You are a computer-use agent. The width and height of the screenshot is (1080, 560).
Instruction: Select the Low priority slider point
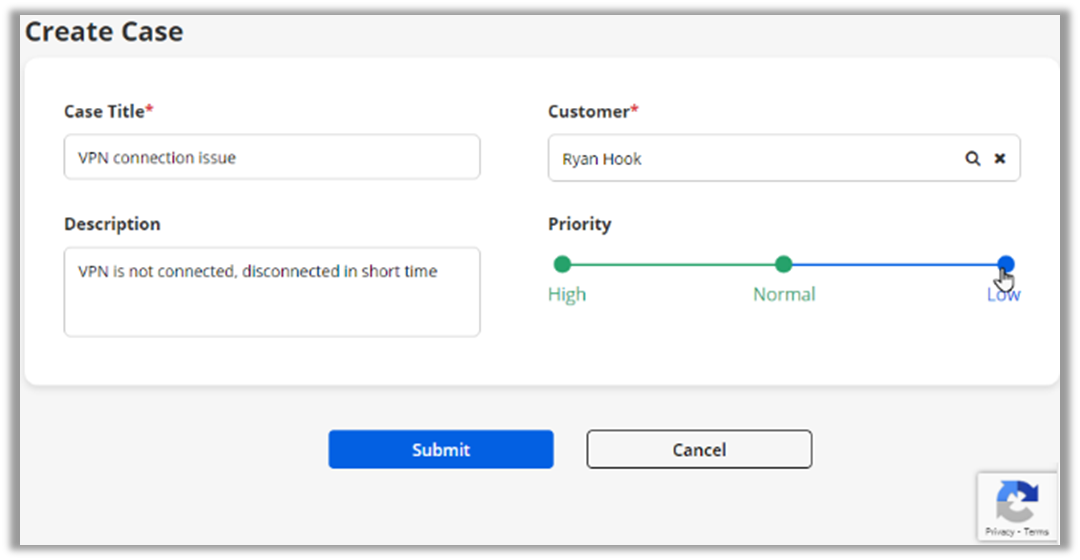1005,264
